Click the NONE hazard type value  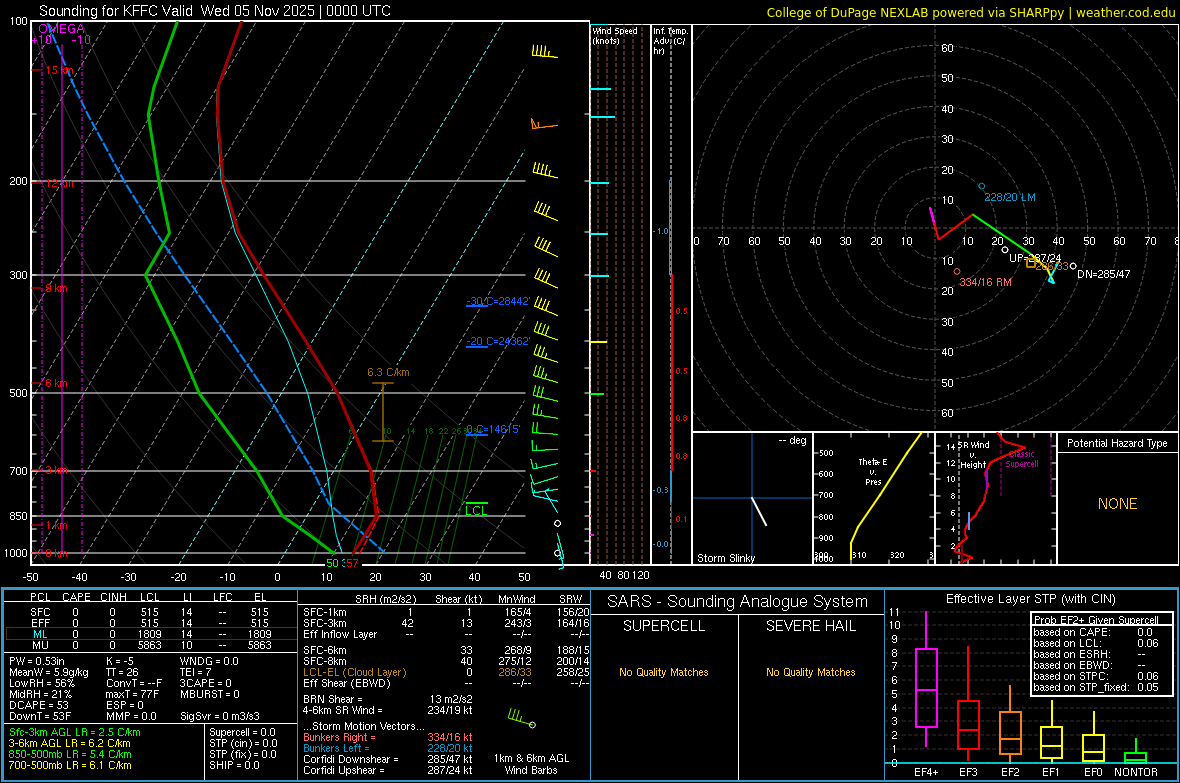tap(1118, 504)
